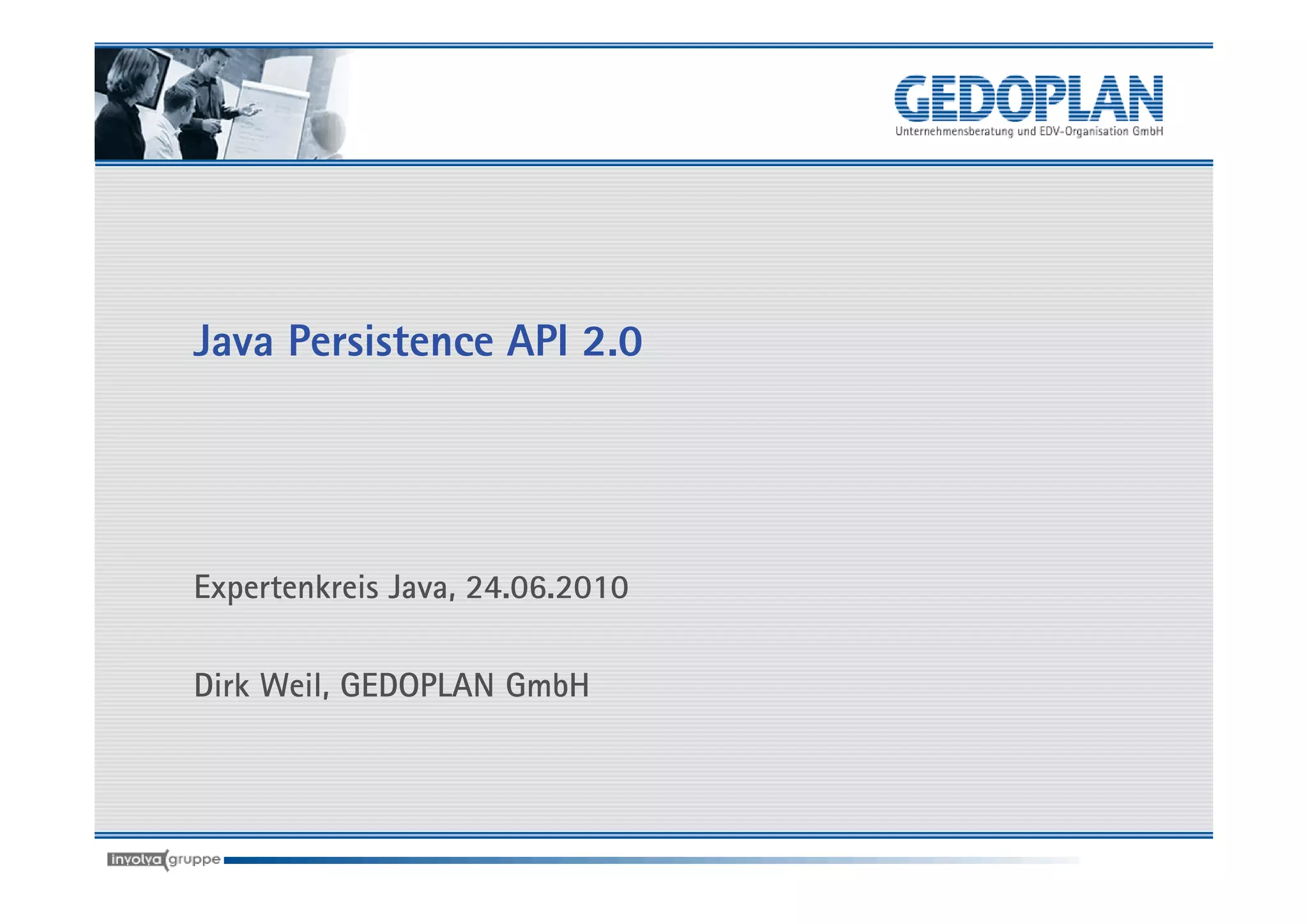Click the word "API" in the title
The height and width of the screenshot is (924, 1308).
click(536, 341)
